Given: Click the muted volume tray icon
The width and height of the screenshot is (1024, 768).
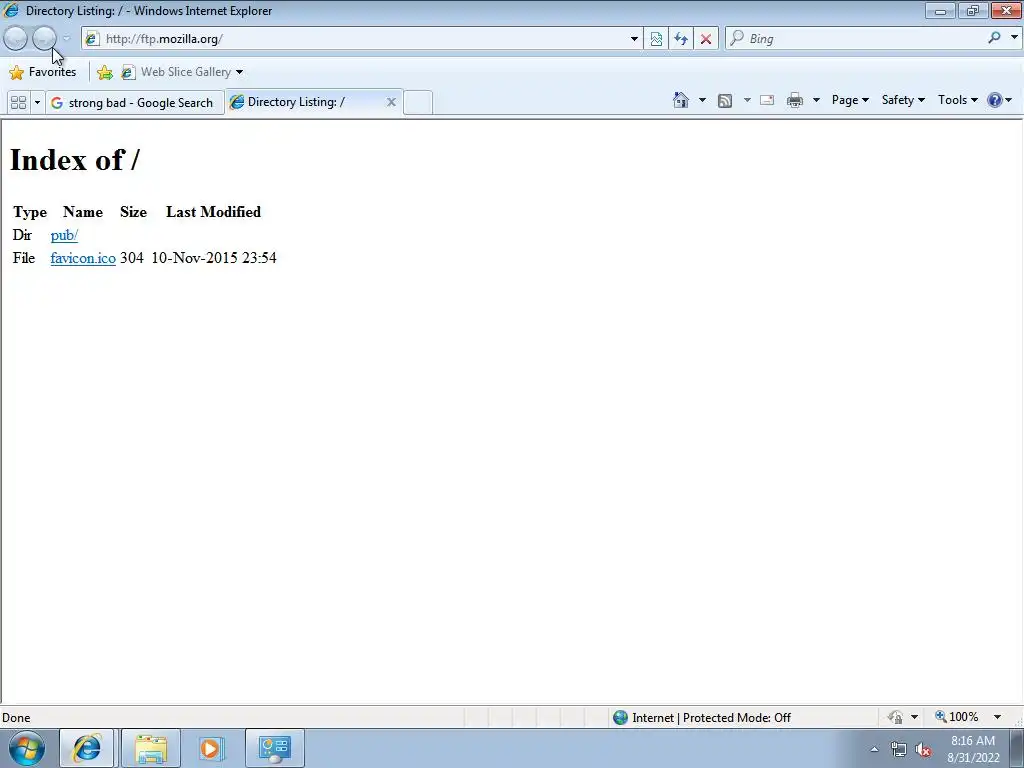Looking at the screenshot, I should (923, 749).
